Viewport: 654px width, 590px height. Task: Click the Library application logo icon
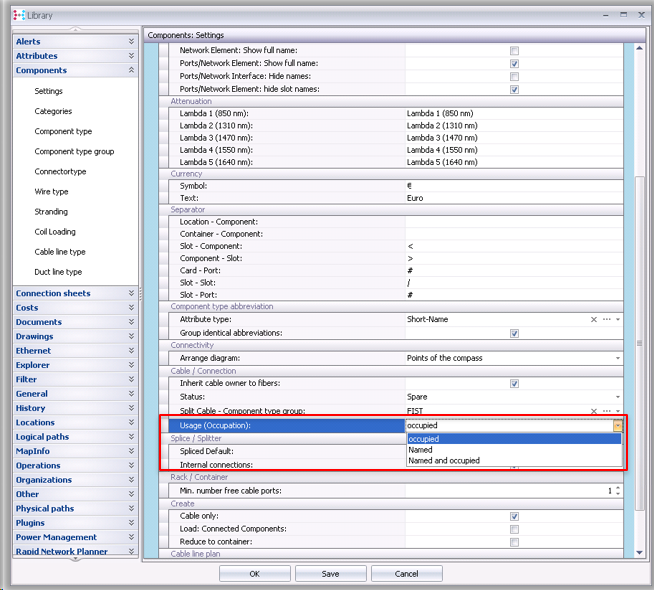pos(19,15)
